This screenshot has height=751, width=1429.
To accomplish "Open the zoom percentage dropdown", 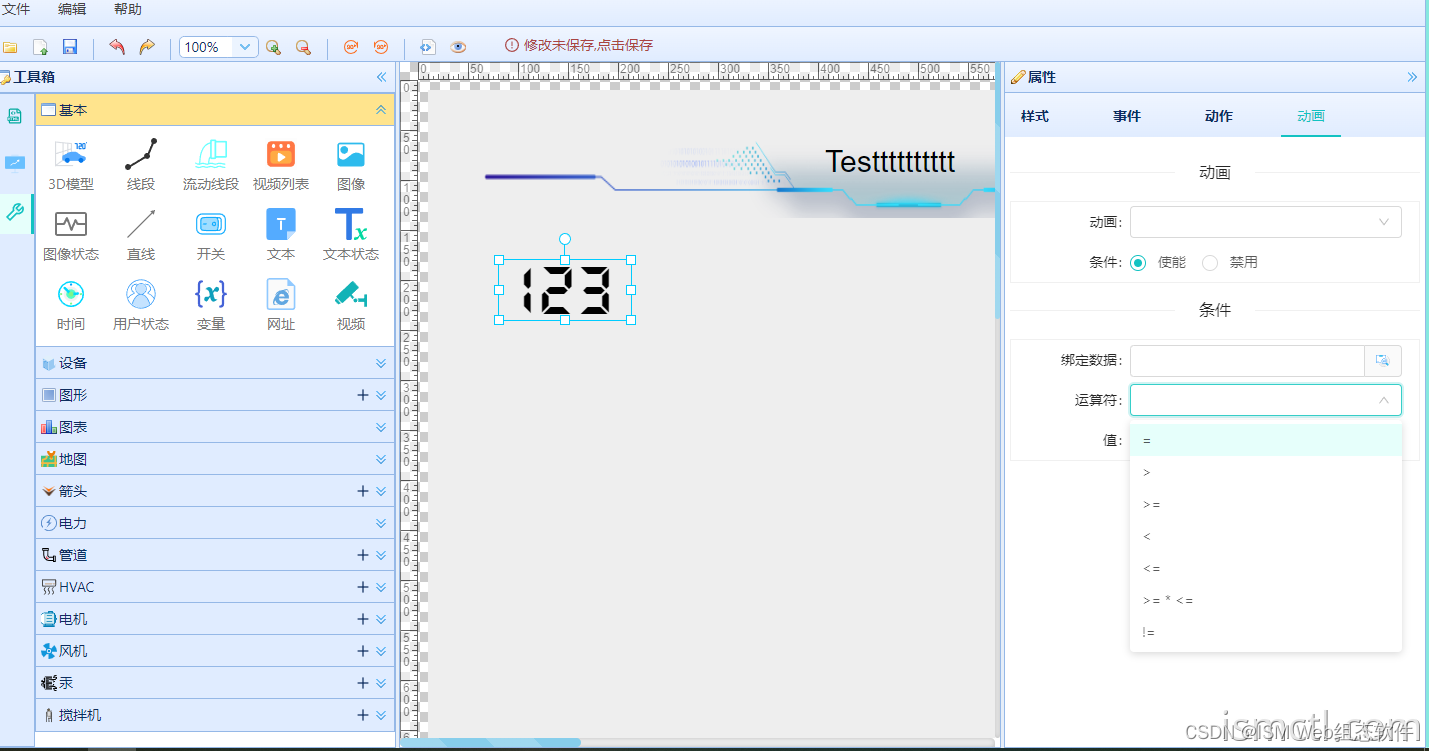I will [x=243, y=46].
